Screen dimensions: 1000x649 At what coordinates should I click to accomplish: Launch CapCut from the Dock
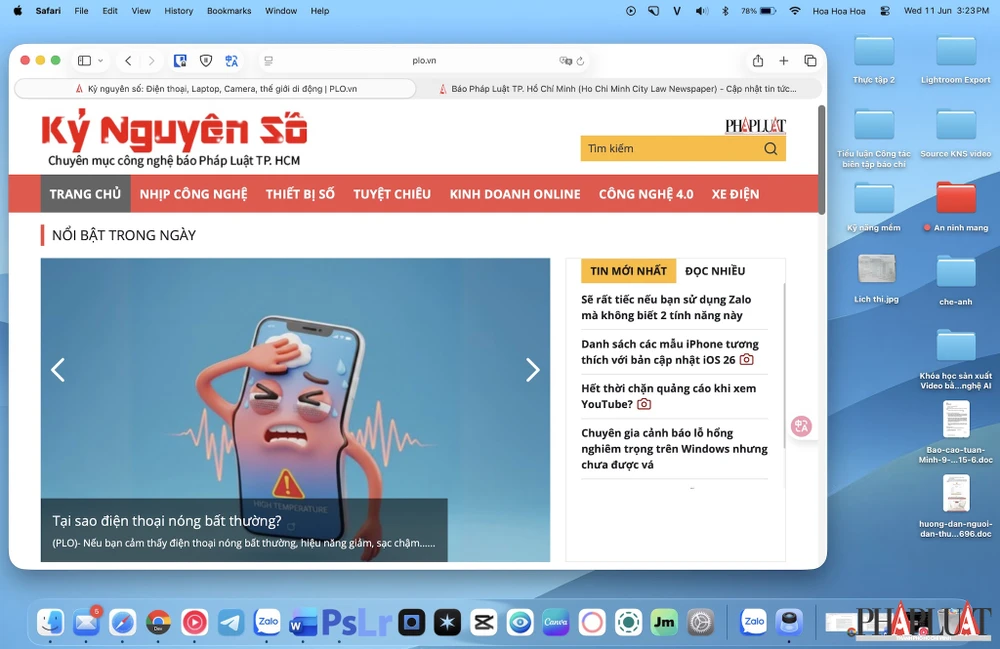pyautogui.click(x=483, y=622)
